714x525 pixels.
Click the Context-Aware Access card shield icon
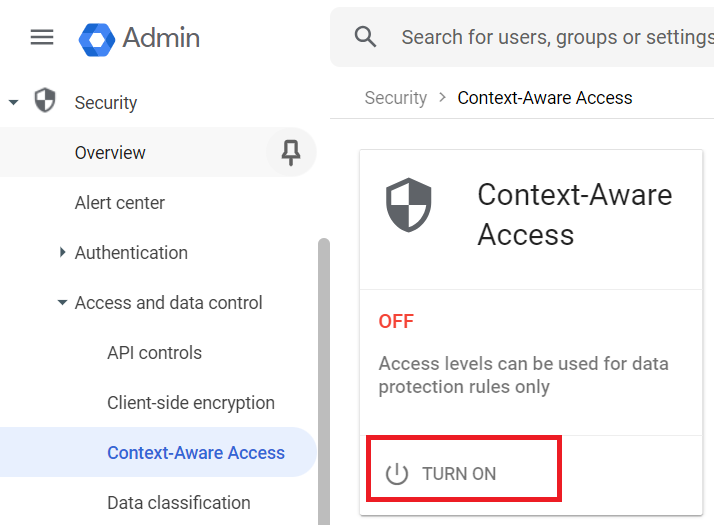[408, 205]
